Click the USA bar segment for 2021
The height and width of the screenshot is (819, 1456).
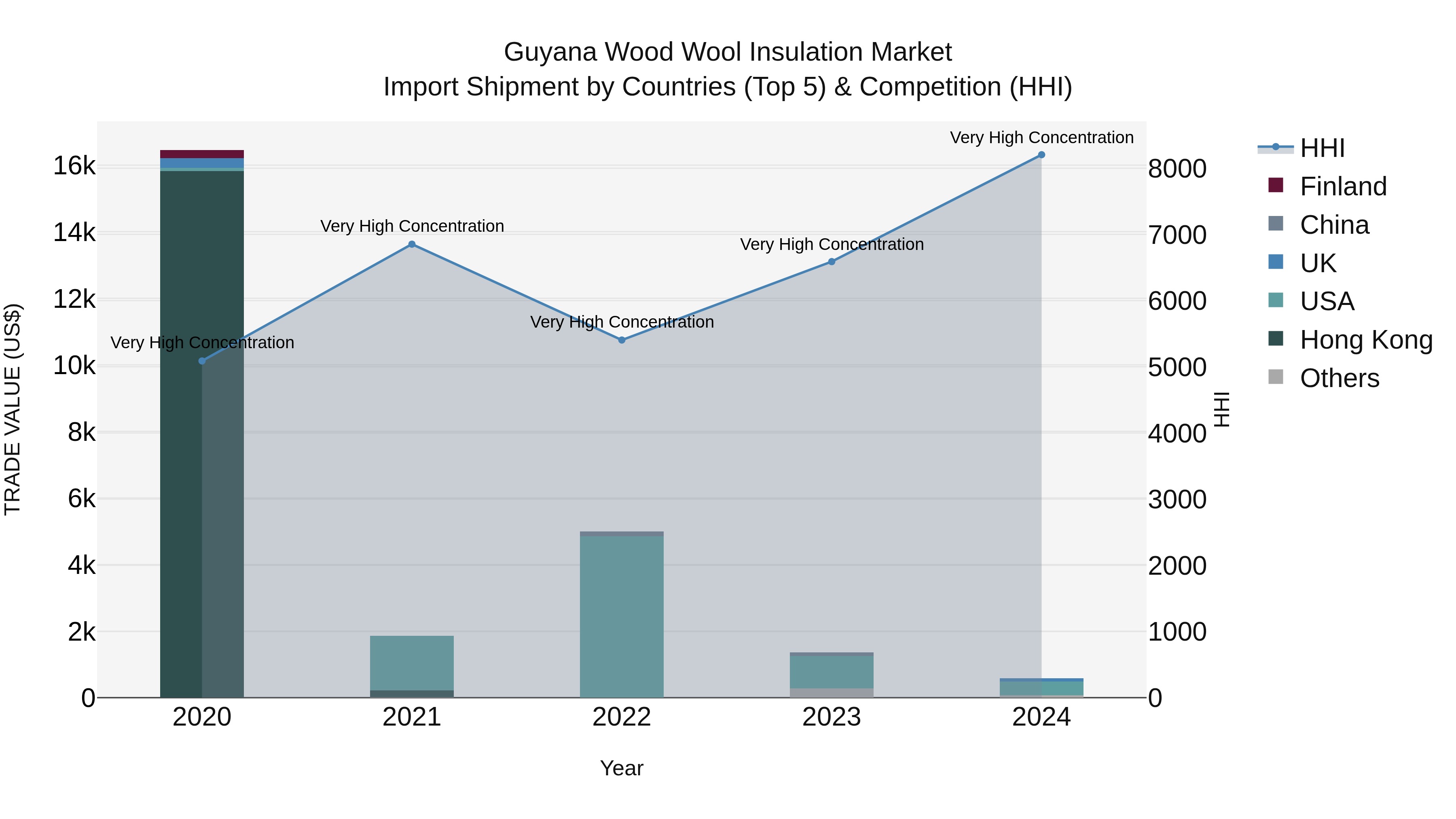[412, 663]
